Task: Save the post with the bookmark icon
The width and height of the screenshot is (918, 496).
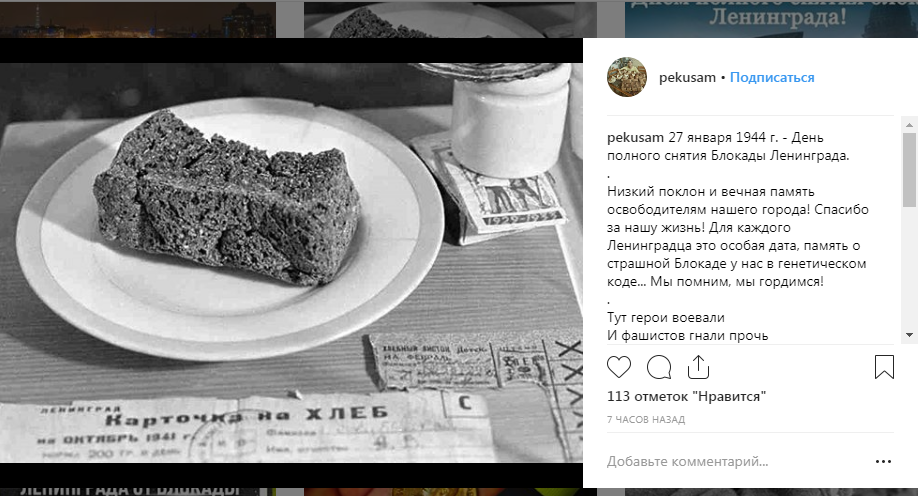Action: [884, 367]
